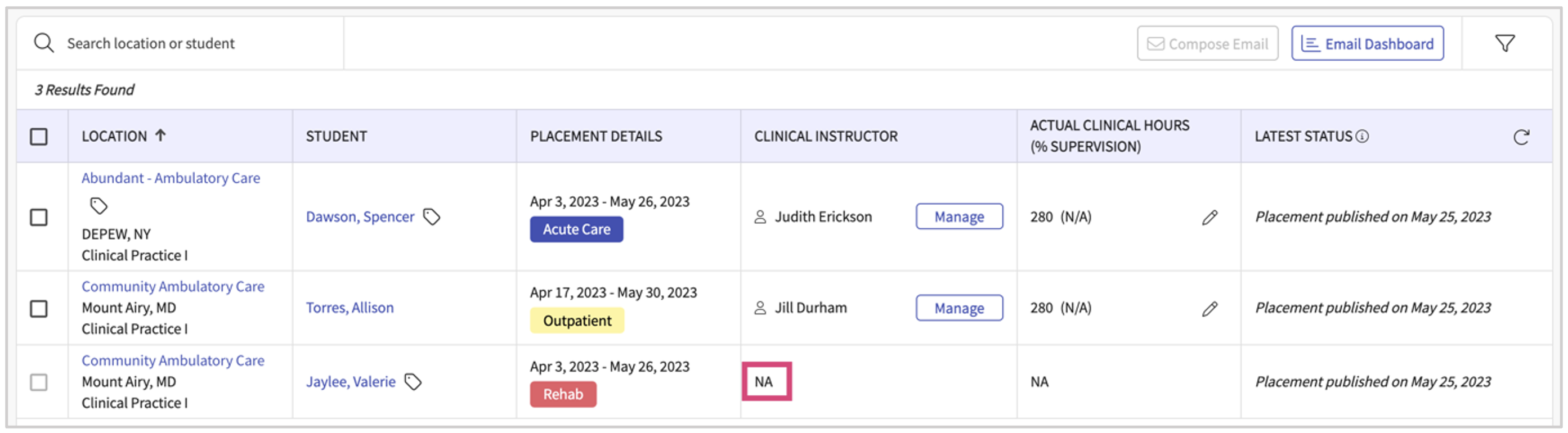Viewport: 1568px width, 433px height.
Task: Click the refresh icon in Latest Status header
Action: [x=1521, y=137]
